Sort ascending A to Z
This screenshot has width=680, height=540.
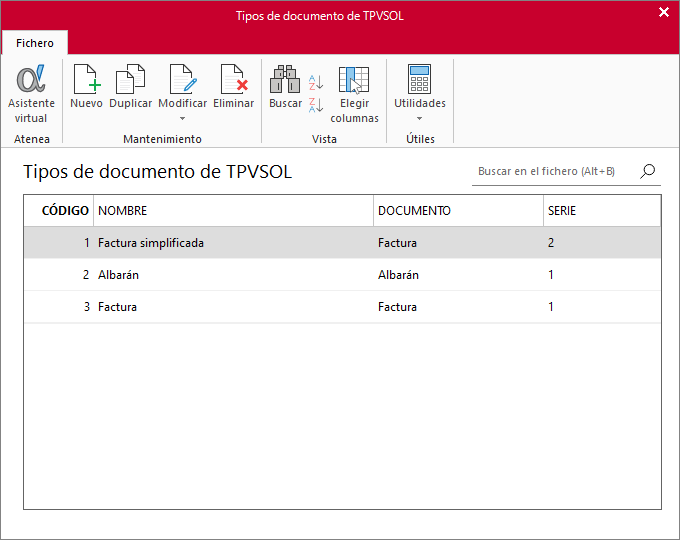(316, 82)
